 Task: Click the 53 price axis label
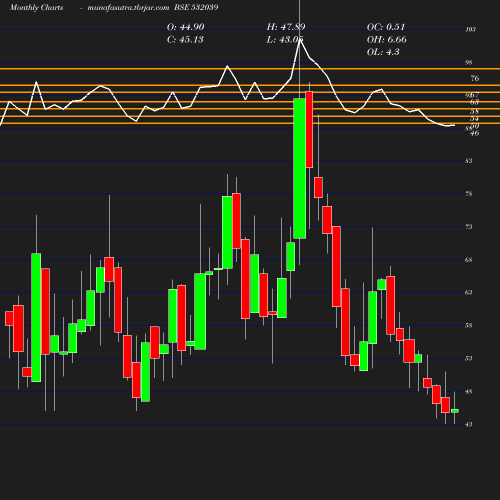(469, 358)
